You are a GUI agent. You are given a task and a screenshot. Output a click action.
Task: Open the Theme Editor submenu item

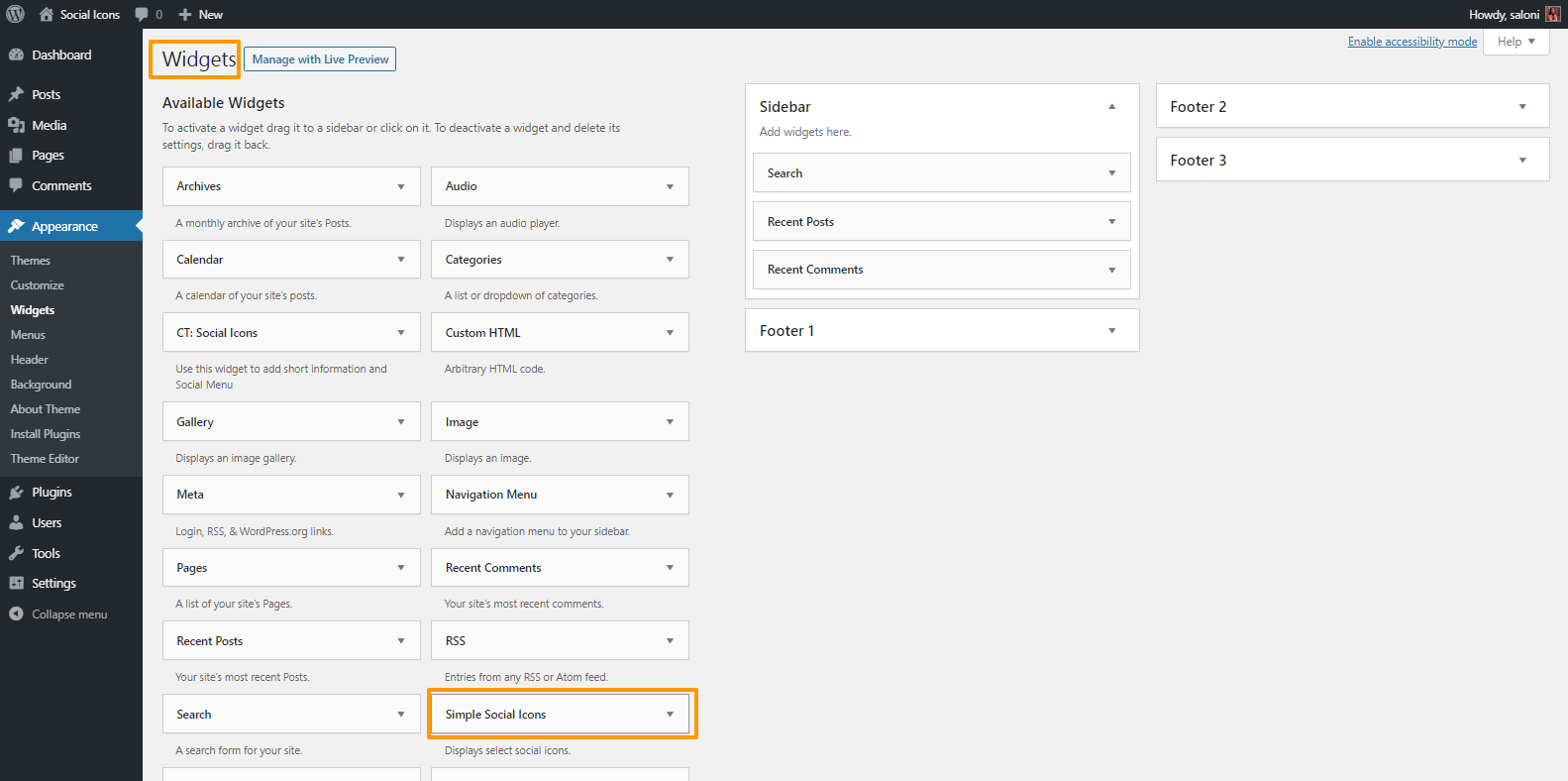[x=45, y=459]
